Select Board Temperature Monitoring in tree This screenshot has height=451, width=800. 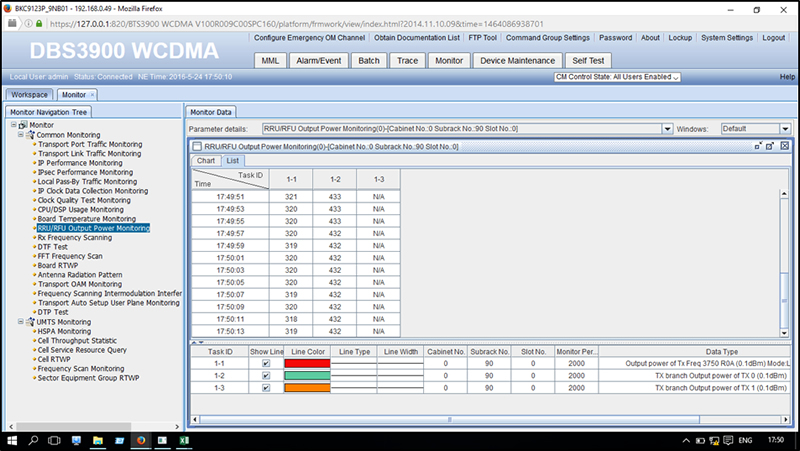coord(87,219)
